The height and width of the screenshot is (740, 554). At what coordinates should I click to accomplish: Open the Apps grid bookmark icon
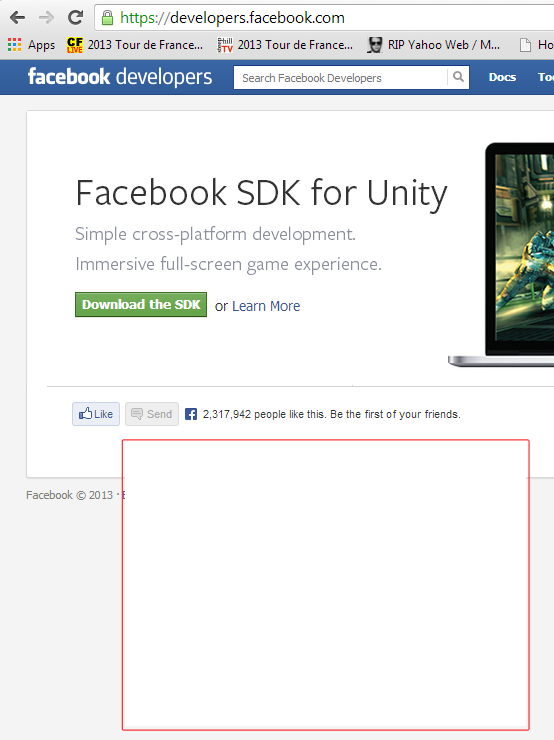pyautogui.click(x=15, y=45)
